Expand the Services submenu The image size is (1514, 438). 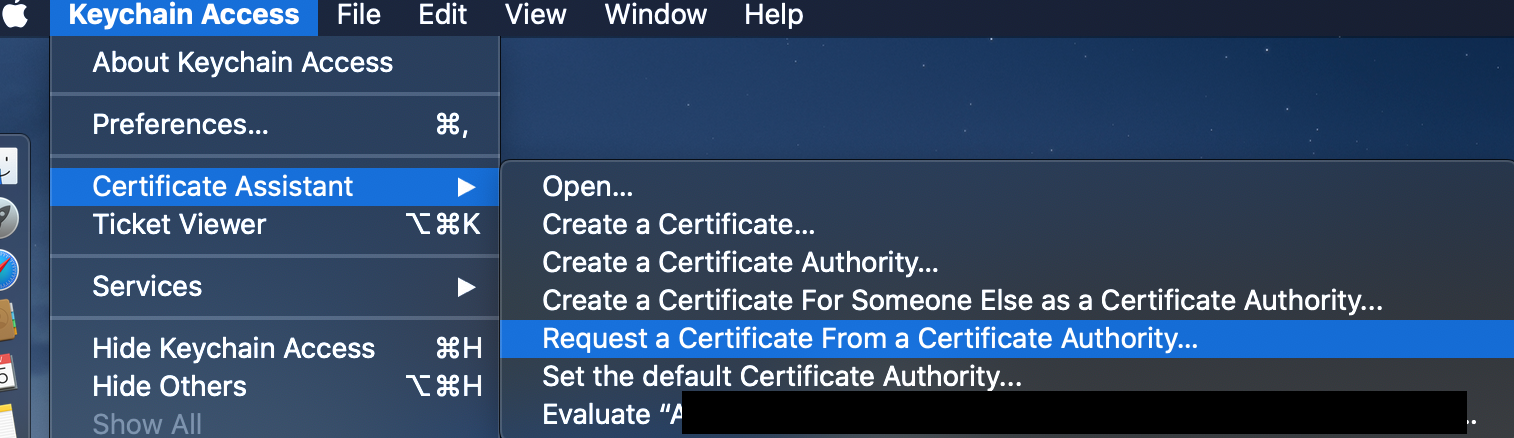[275, 287]
